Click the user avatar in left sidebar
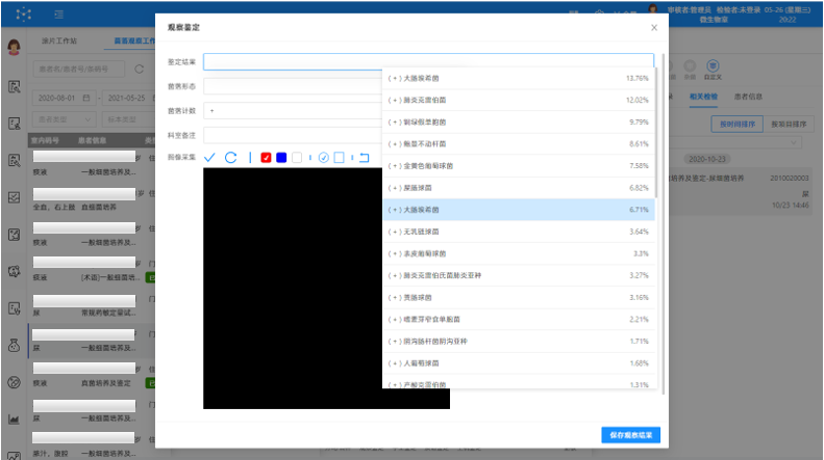Image resolution: width=824 pixels, height=460 pixels. click(x=15, y=47)
